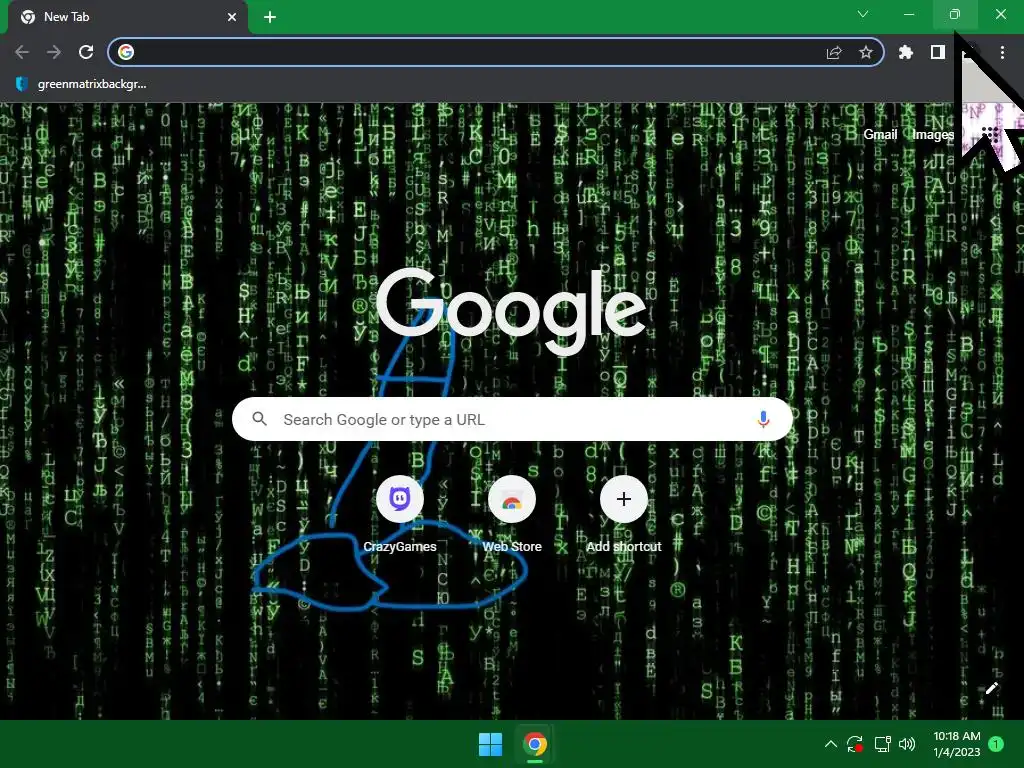This screenshot has height=768, width=1024.
Task: Open the greenmatrixbackgr... bookmark
Action: 80,84
